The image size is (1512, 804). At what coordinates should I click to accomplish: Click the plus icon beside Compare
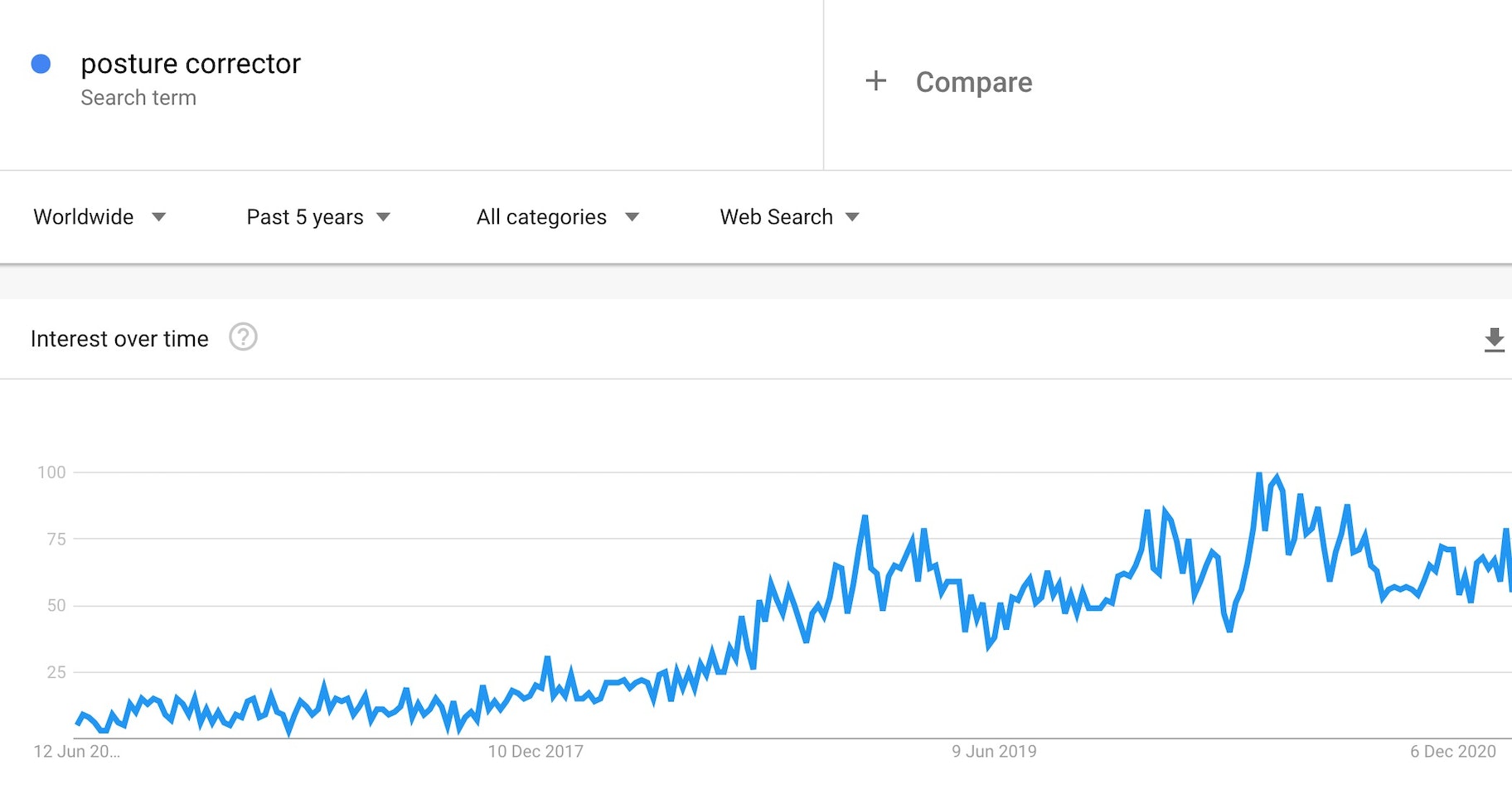[x=875, y=81]
